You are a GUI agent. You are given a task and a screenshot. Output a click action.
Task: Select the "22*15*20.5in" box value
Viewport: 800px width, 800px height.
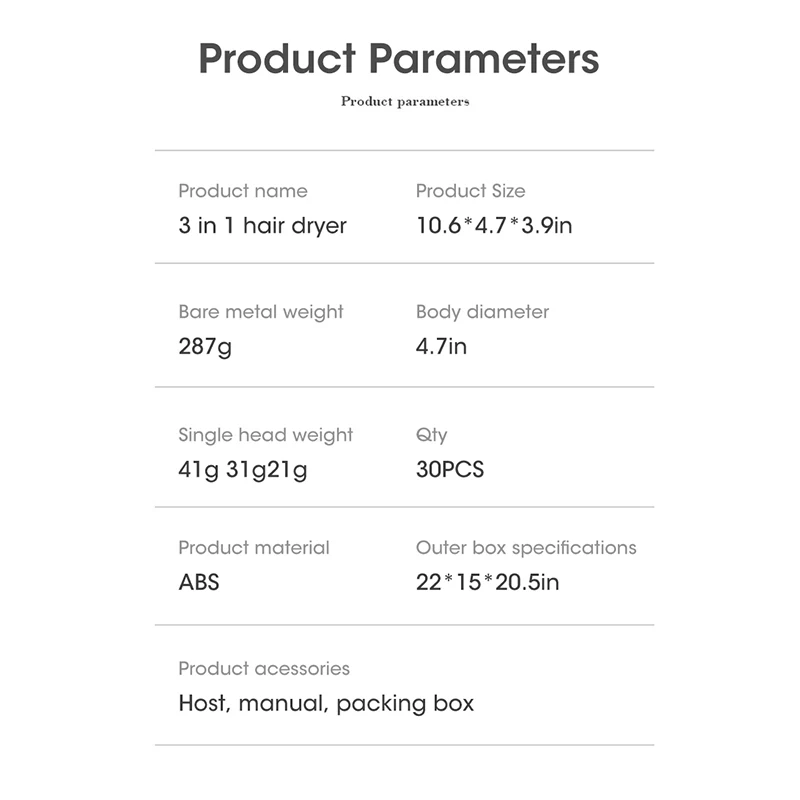[487, 582]
